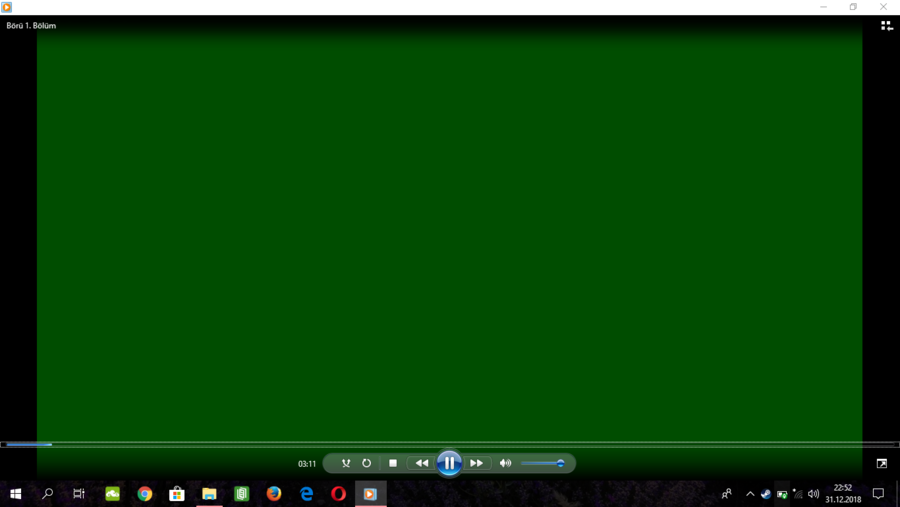Screen dimensions: 900x507
Task: Click the fast-forward (next) button
Action: [x=476, y=463]
